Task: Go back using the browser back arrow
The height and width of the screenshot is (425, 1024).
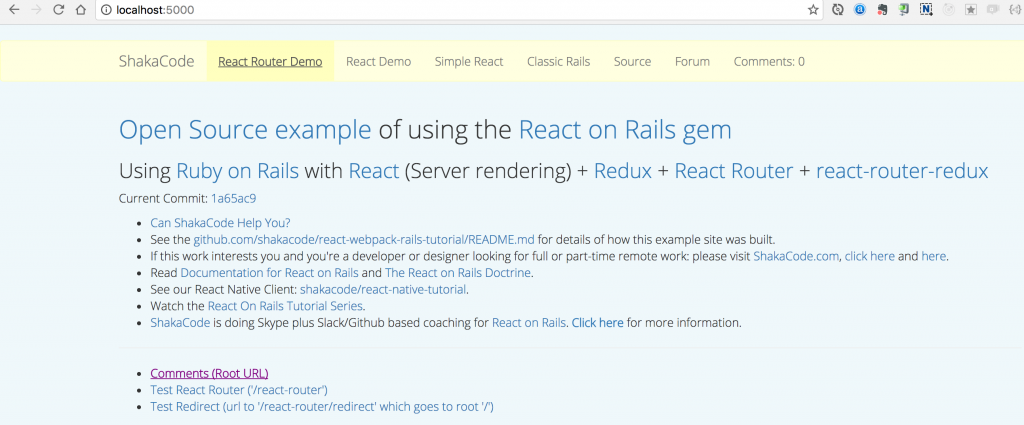Action: [14, 10]
